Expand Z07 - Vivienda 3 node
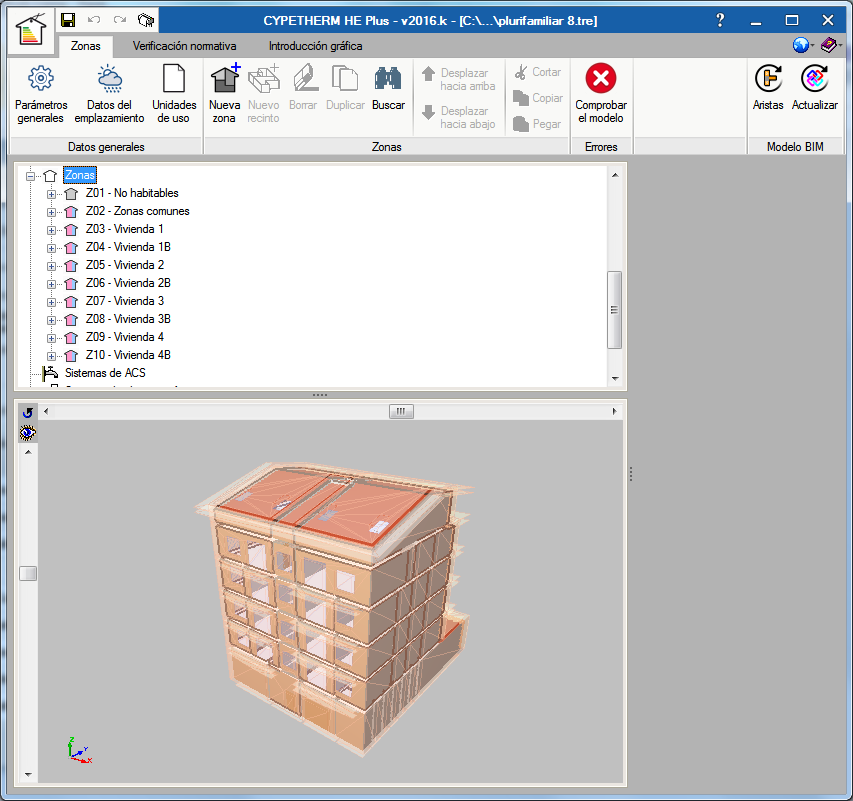The height and width of the screenshot is (801, 853). (51, 302)
